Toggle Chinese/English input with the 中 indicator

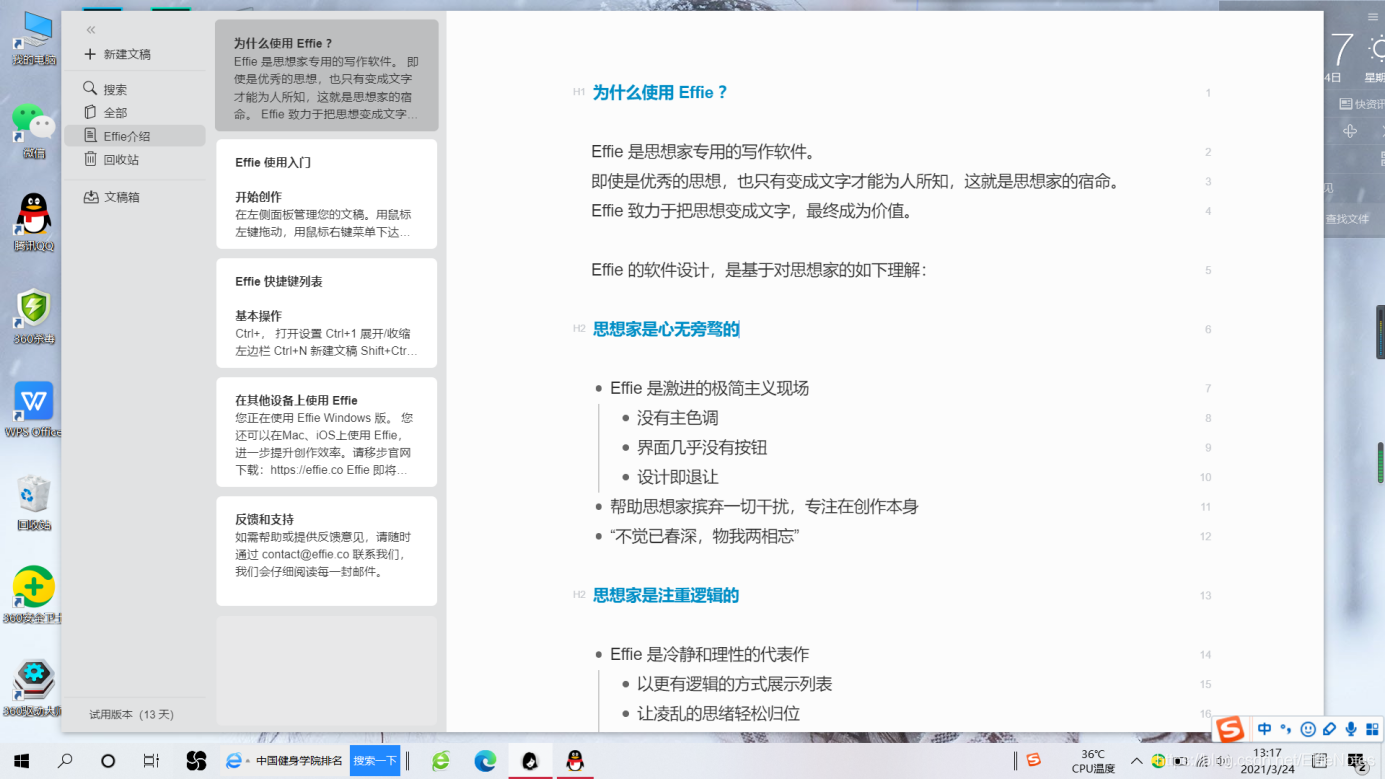click(x=1263, y=730)
